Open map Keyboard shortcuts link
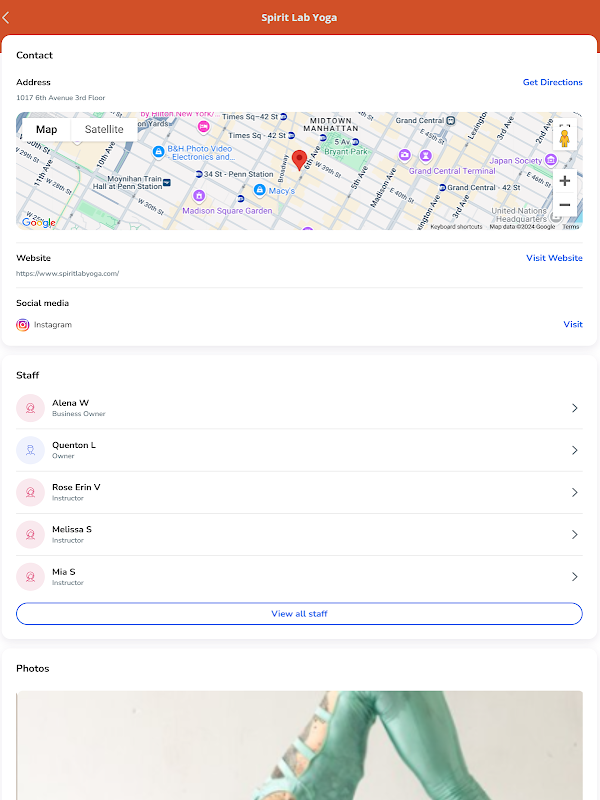This screenshot has height=800, width=600. 456,227
